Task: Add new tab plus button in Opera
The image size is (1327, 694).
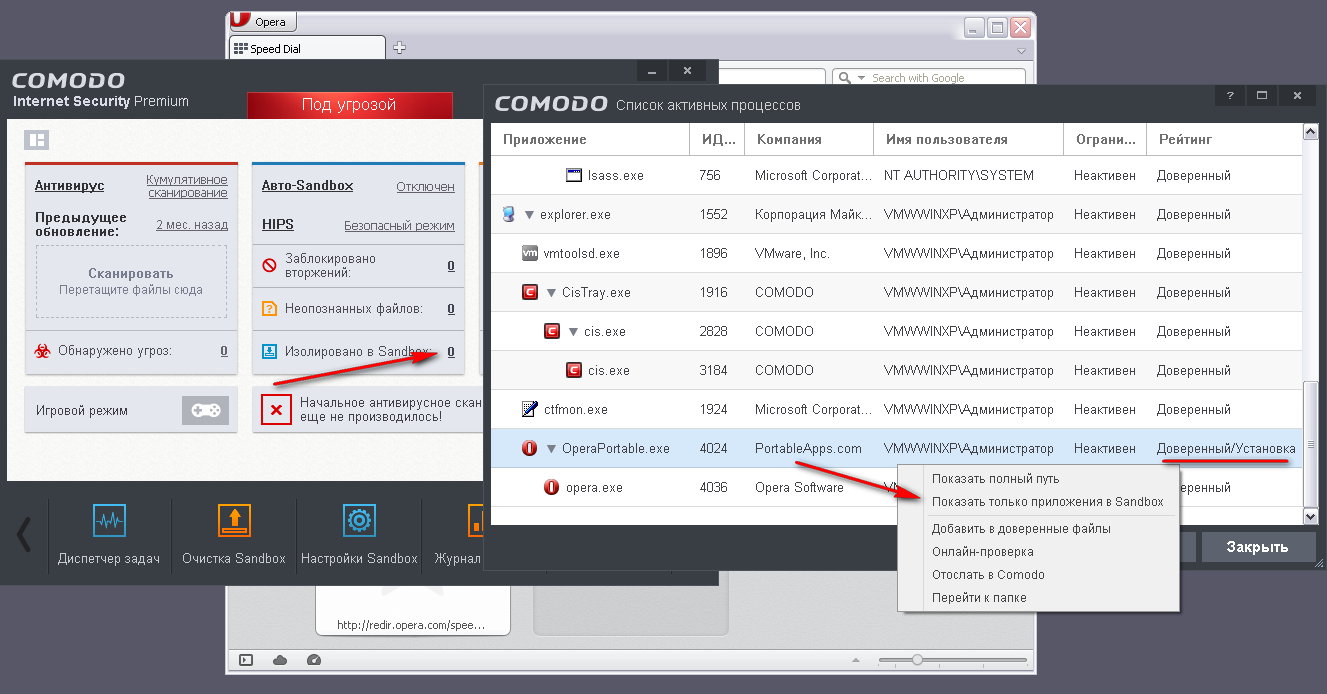Action: click(399, 47)
